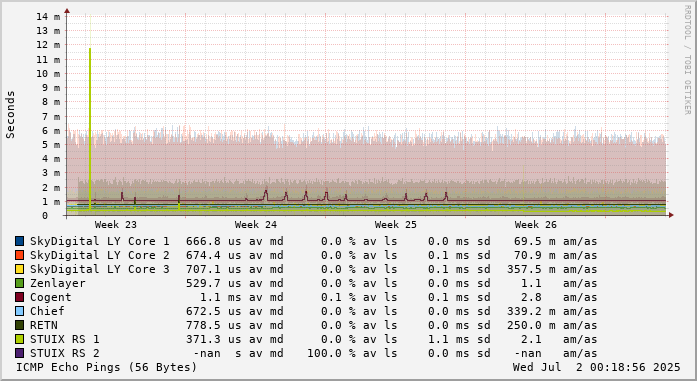This screenshot has height=381, width=697.
Task: Select the Week 26 axis label
Action: pos(536,225)
